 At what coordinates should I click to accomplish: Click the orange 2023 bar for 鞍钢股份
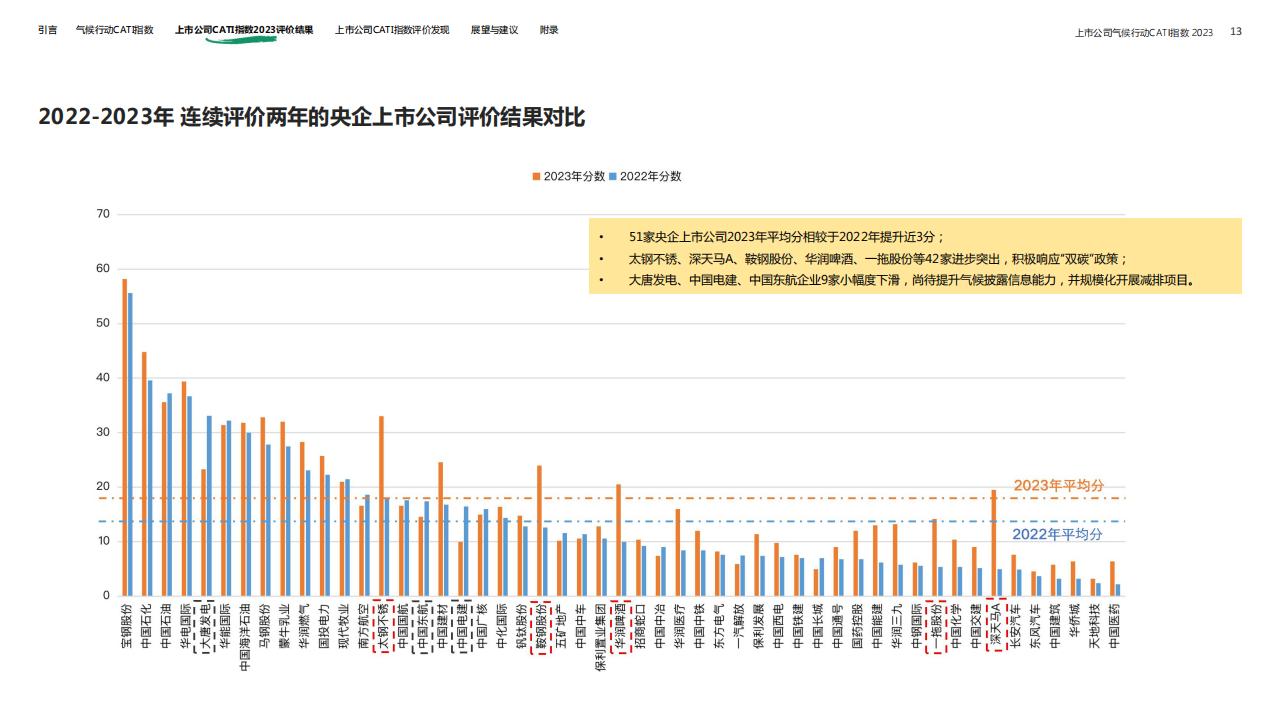539,531
